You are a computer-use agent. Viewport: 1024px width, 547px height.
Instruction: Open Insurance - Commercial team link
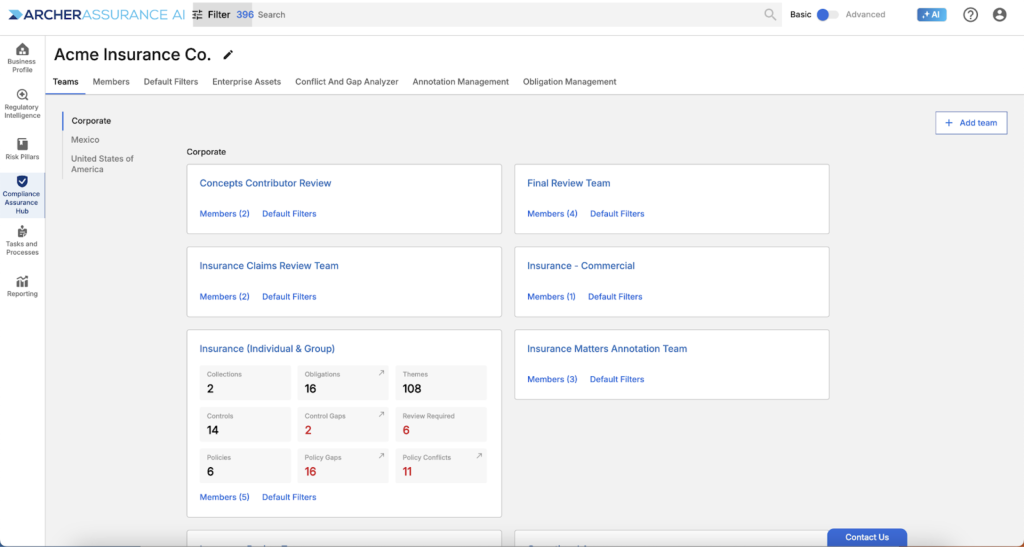click(581, 266)
